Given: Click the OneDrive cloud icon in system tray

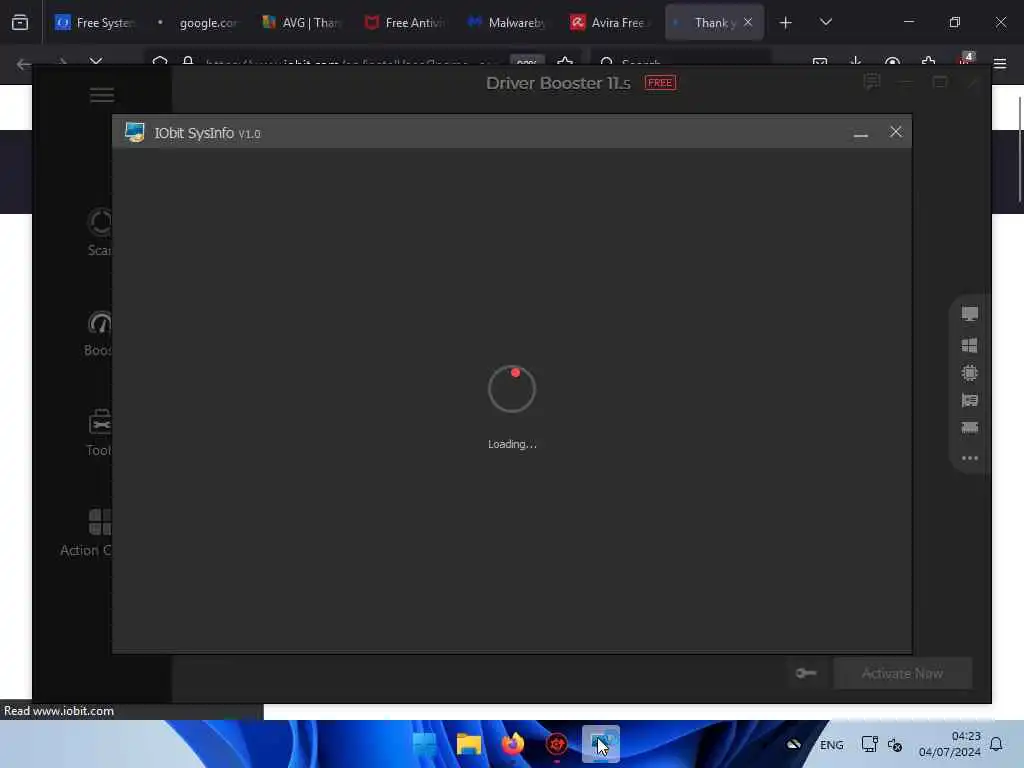Looking at the screenshot, I should point(793,744).
